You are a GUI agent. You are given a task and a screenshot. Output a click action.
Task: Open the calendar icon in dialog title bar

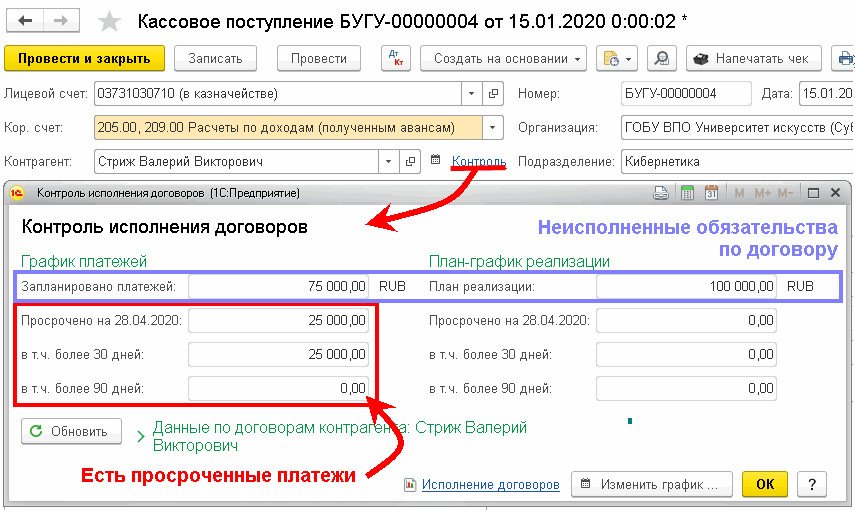[711, 192]
